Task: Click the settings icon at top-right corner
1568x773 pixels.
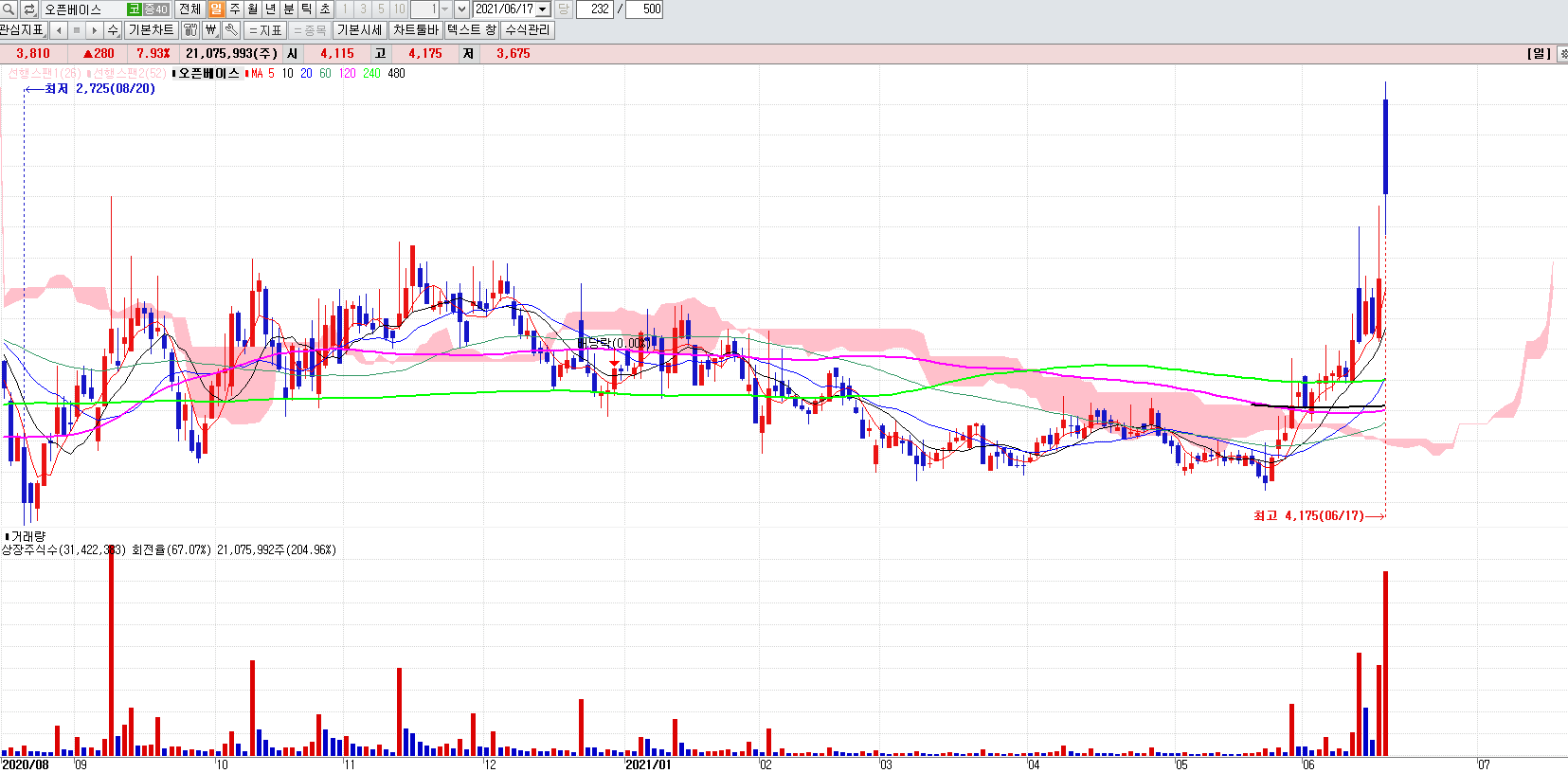Action: coord(1562,54)
